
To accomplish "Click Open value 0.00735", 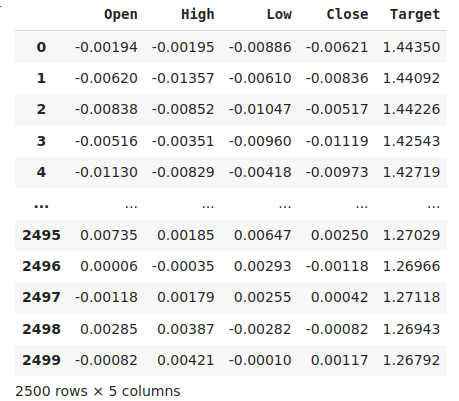I will coord(109,235).
